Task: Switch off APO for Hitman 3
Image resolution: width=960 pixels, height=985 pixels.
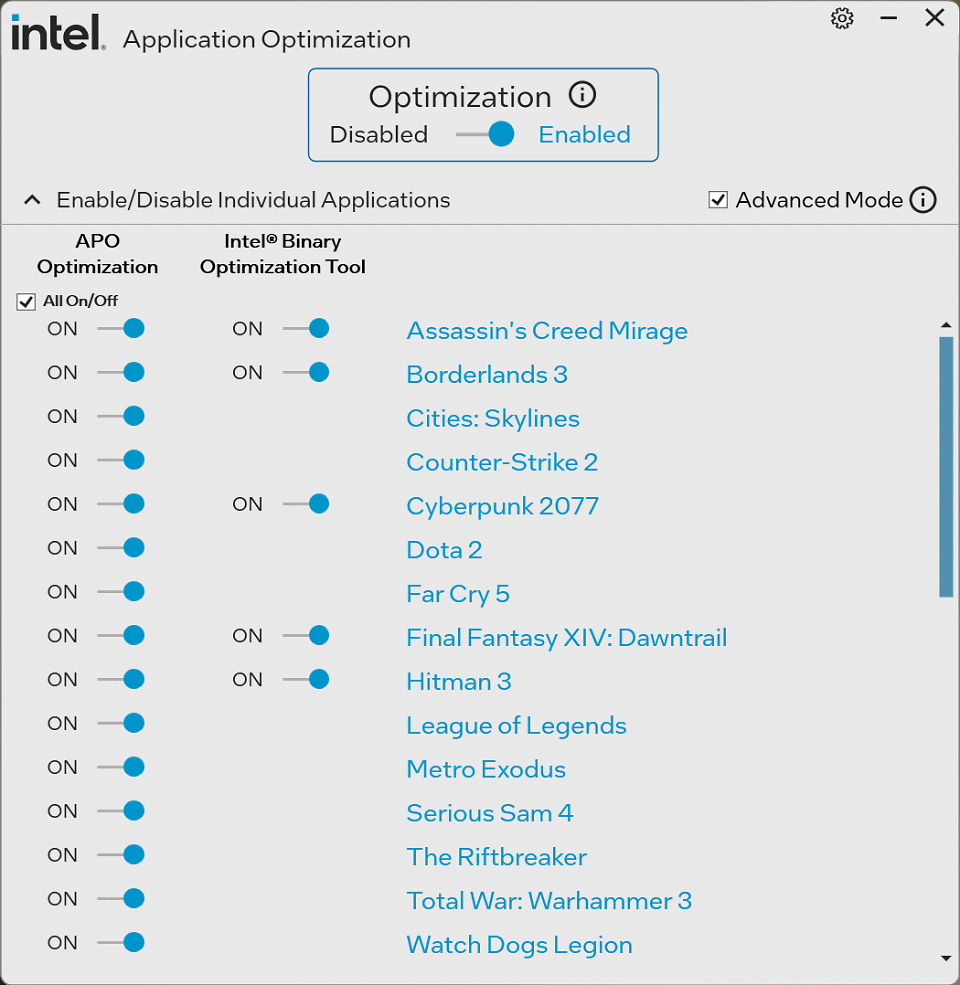Action: [121, 679]
